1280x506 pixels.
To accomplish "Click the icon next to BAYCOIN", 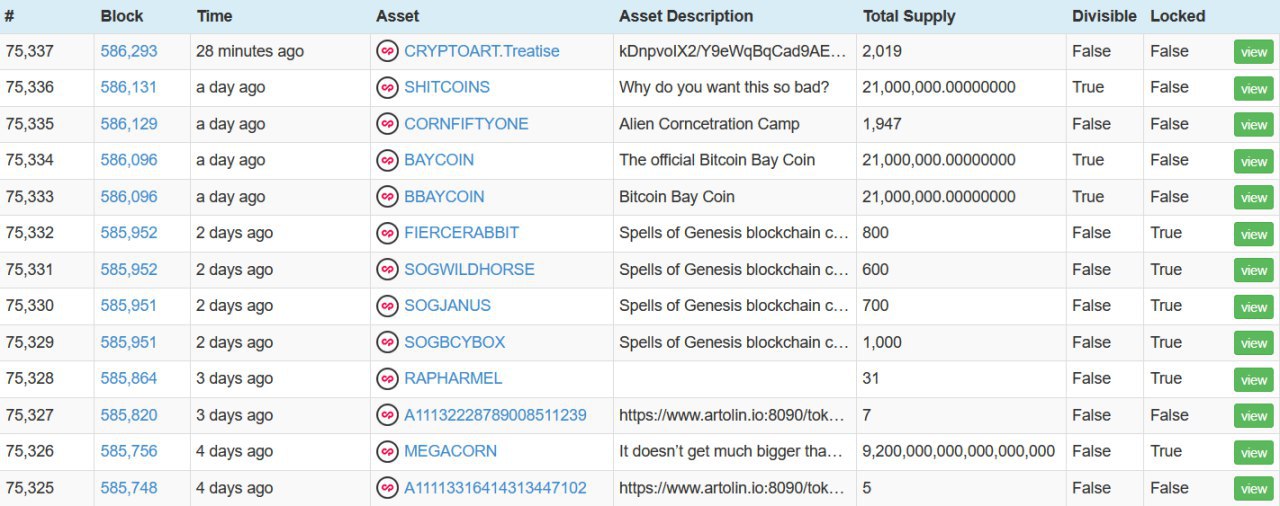I will point(387,160).
